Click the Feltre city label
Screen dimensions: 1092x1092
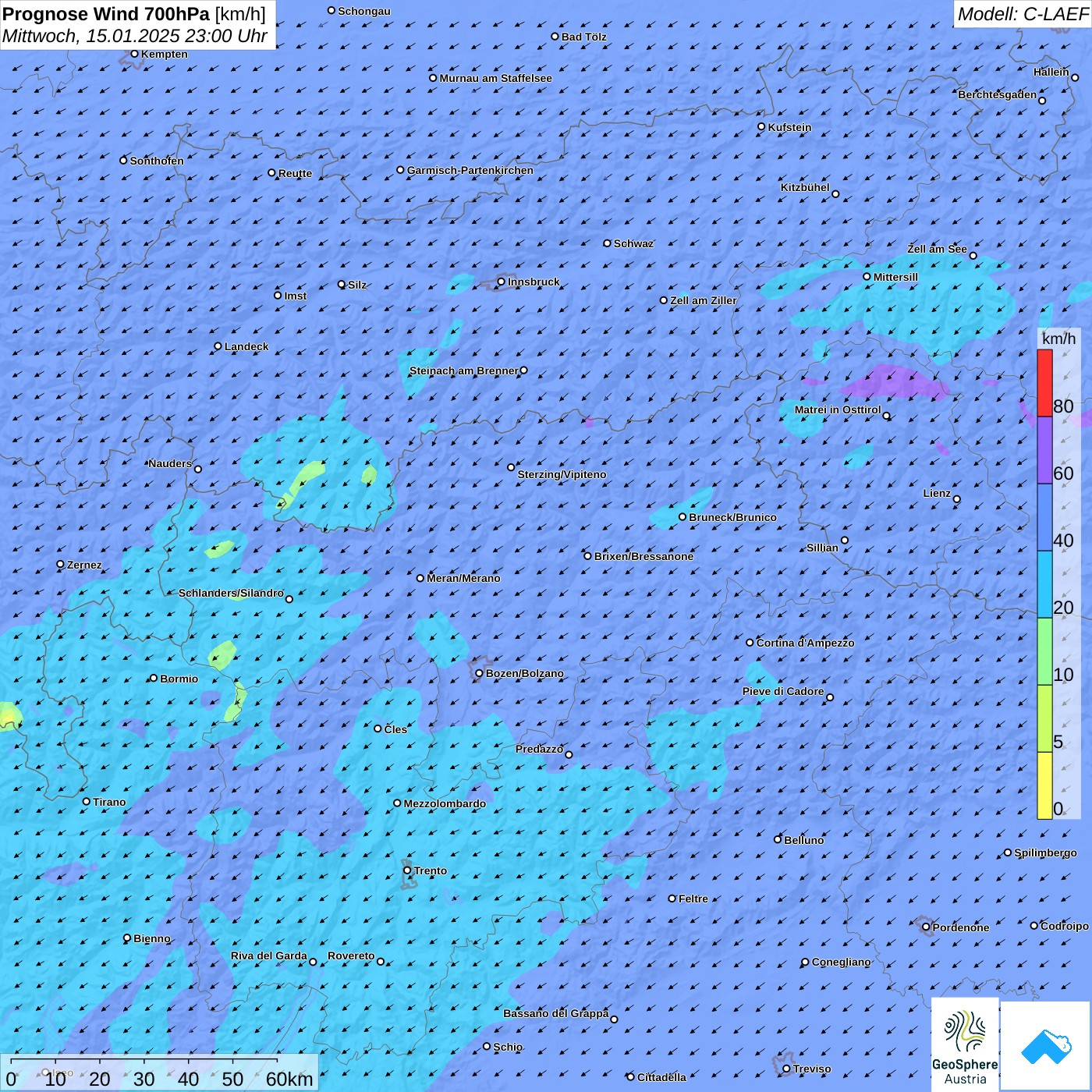(x=693, y=899)
